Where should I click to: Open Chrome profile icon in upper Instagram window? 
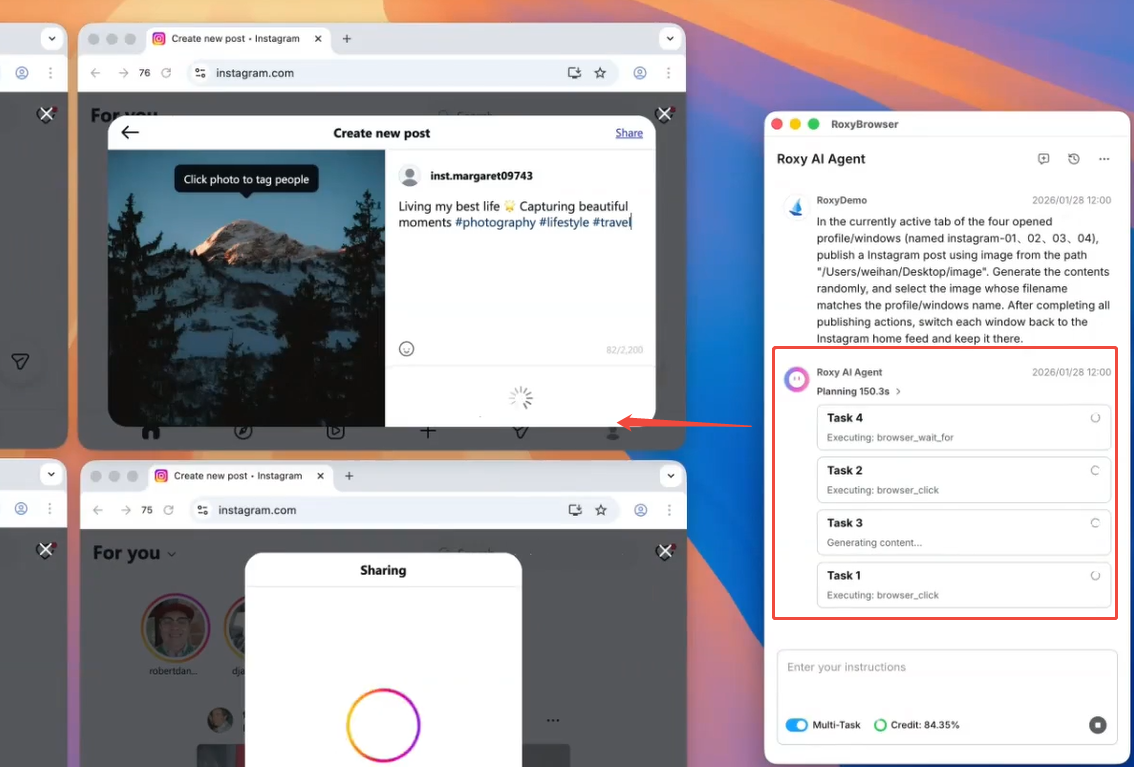point(640,73)
